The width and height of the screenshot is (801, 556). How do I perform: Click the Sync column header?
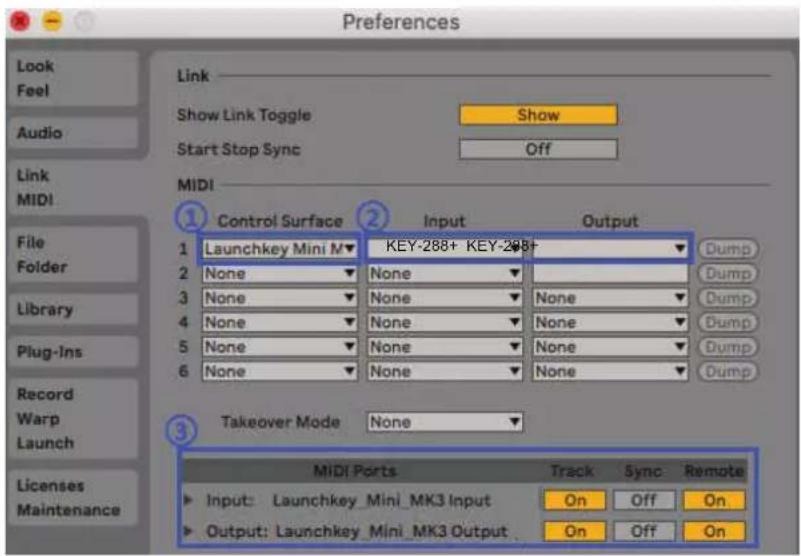[x=643, y=471]
